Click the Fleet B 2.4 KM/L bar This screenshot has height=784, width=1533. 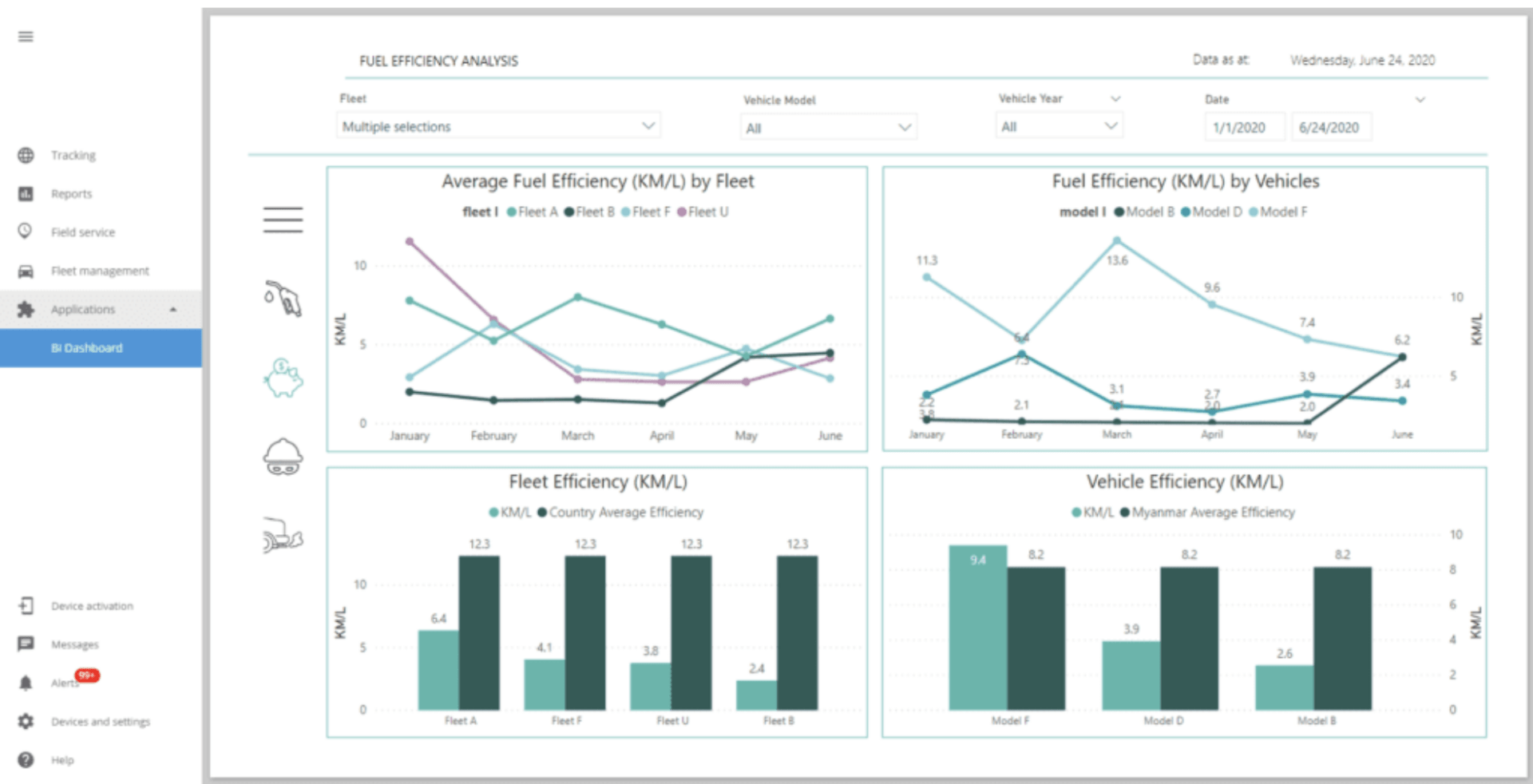coord(757,695)
